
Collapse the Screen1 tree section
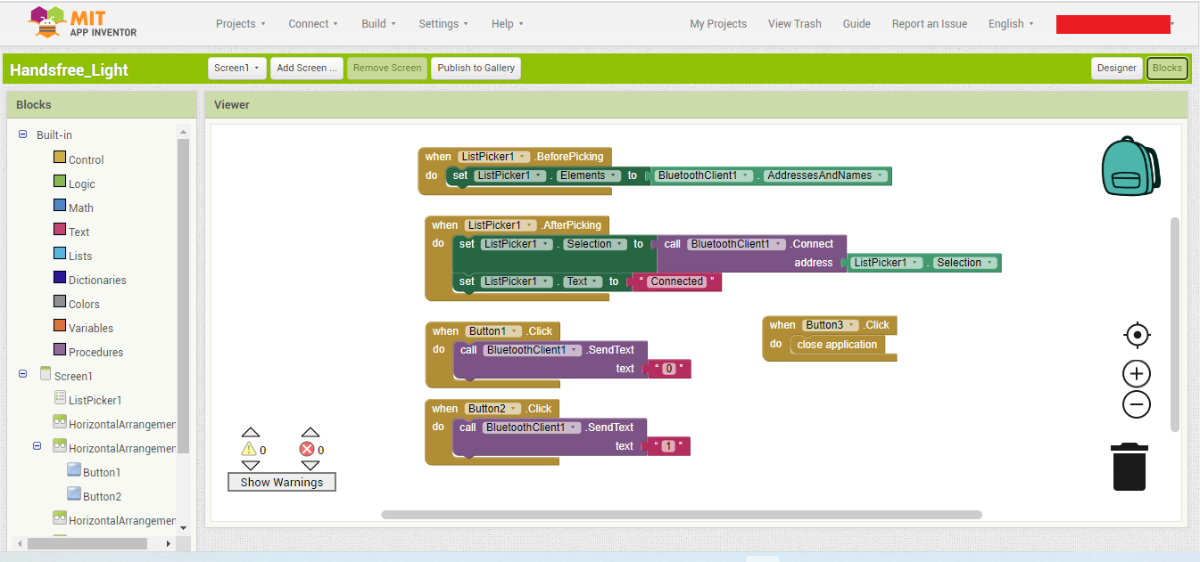[23, 374]
